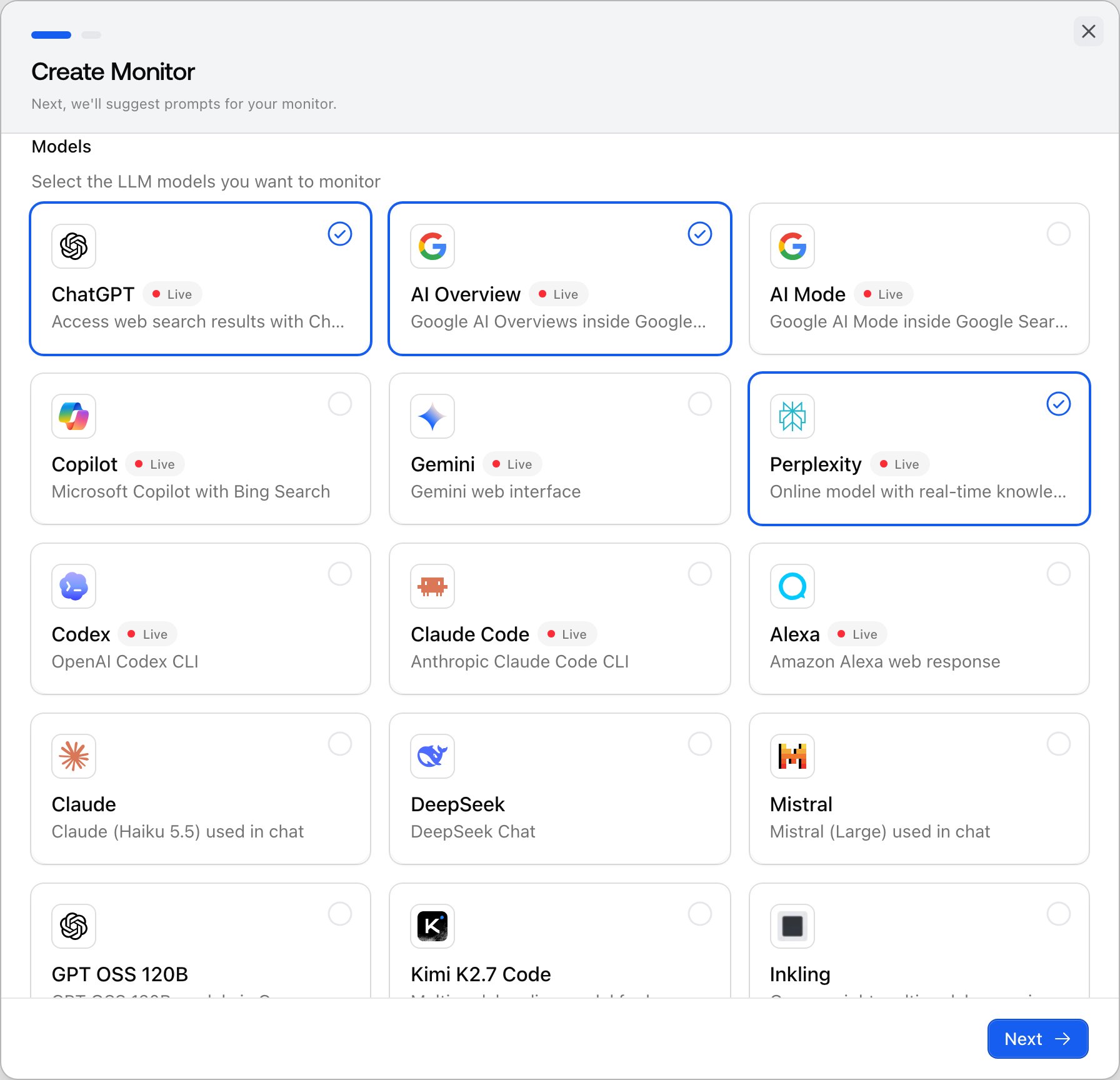Select the Claude model circle

pos(340,744)
